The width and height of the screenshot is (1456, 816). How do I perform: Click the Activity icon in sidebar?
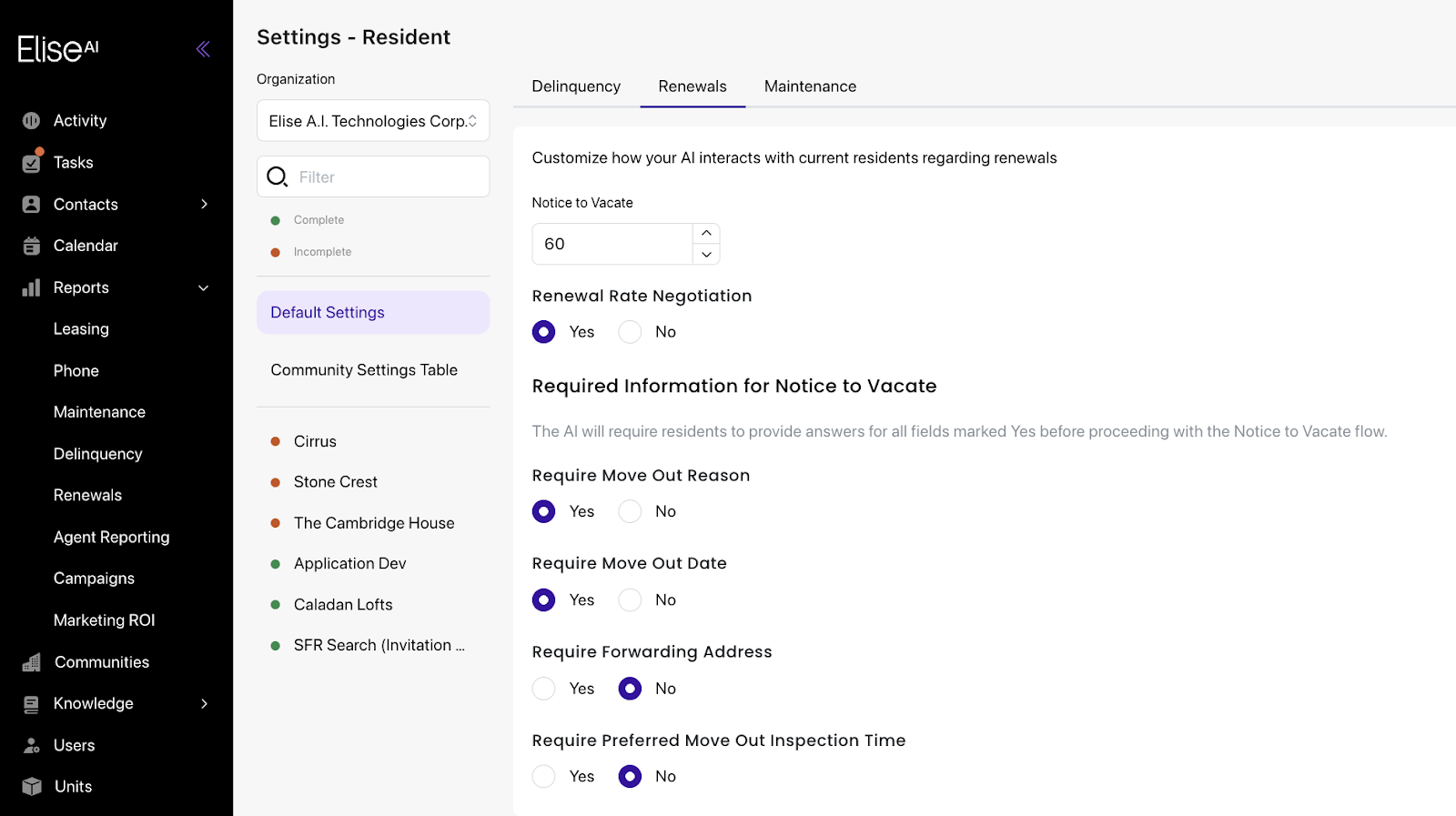[31, 121]
